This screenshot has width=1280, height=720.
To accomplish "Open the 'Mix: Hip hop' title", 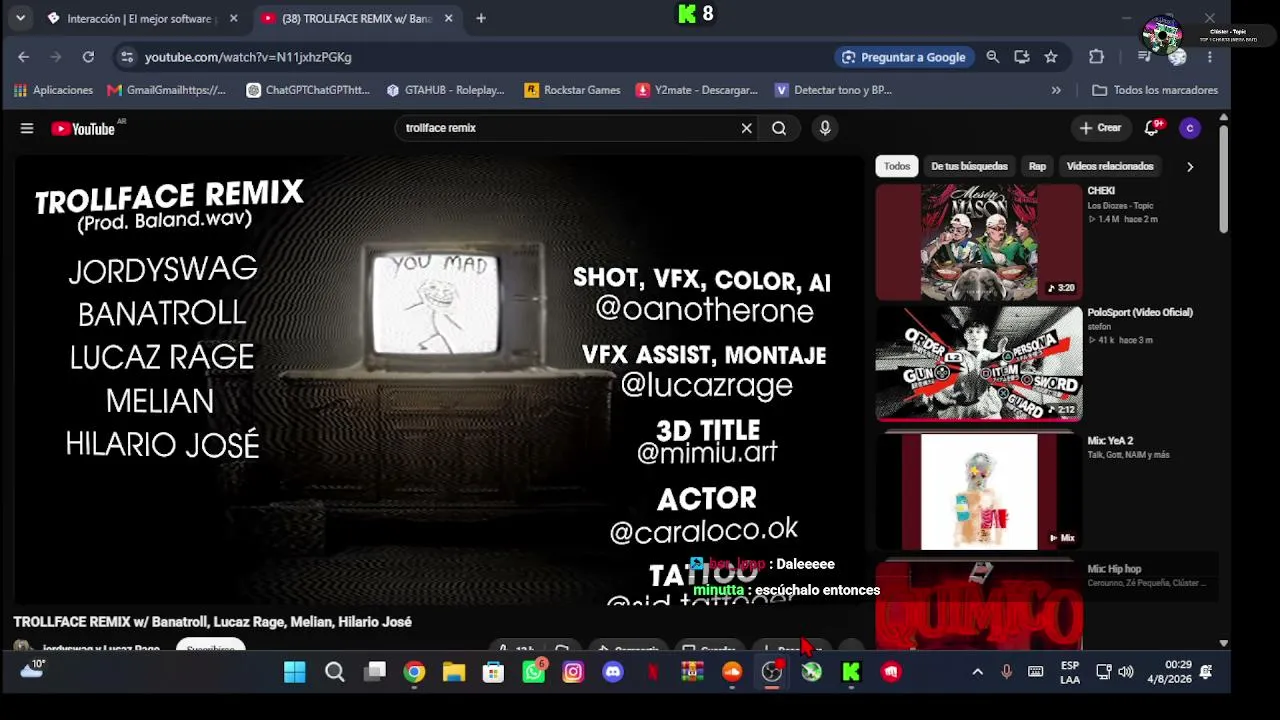I will click(1114, 569).
